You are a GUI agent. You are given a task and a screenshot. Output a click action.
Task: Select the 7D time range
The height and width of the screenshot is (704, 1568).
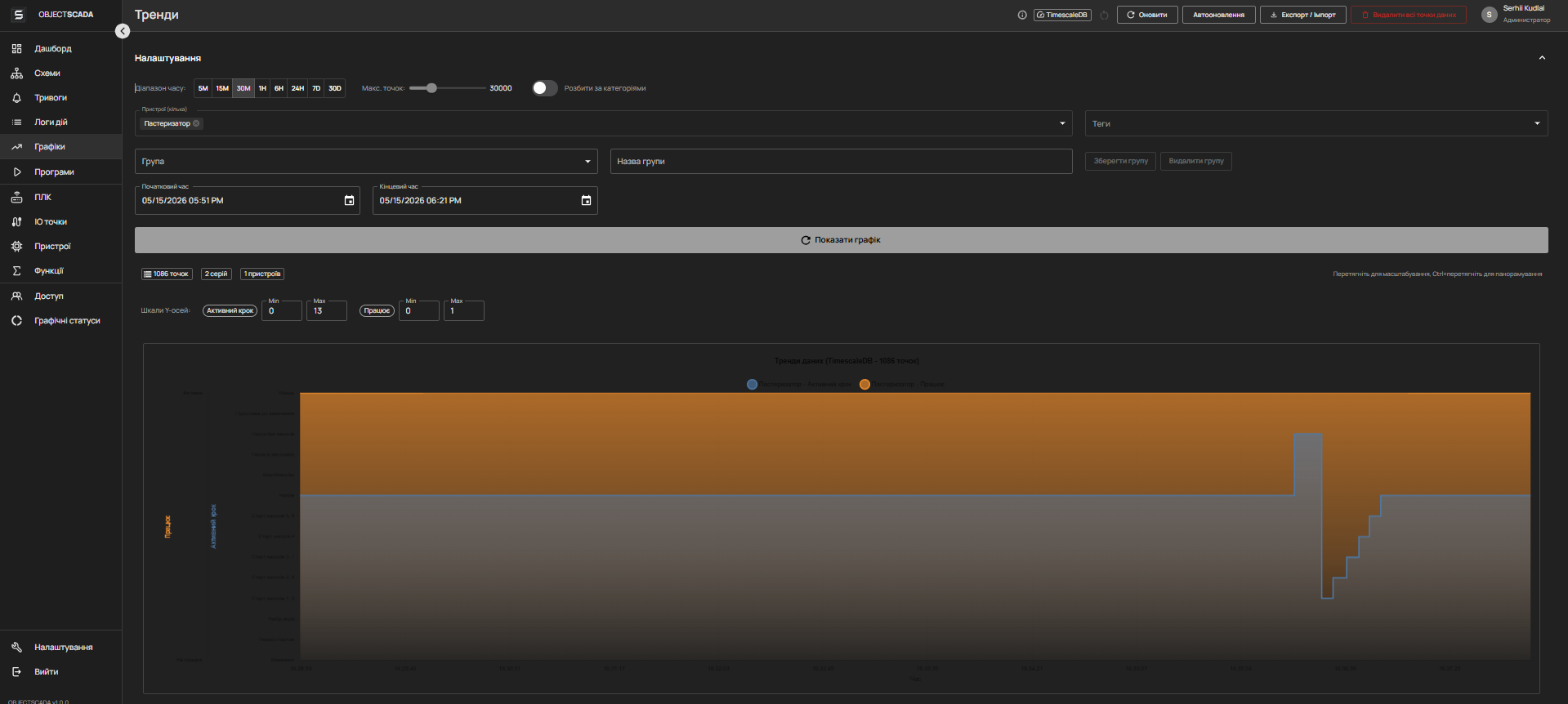click(316, 88)
